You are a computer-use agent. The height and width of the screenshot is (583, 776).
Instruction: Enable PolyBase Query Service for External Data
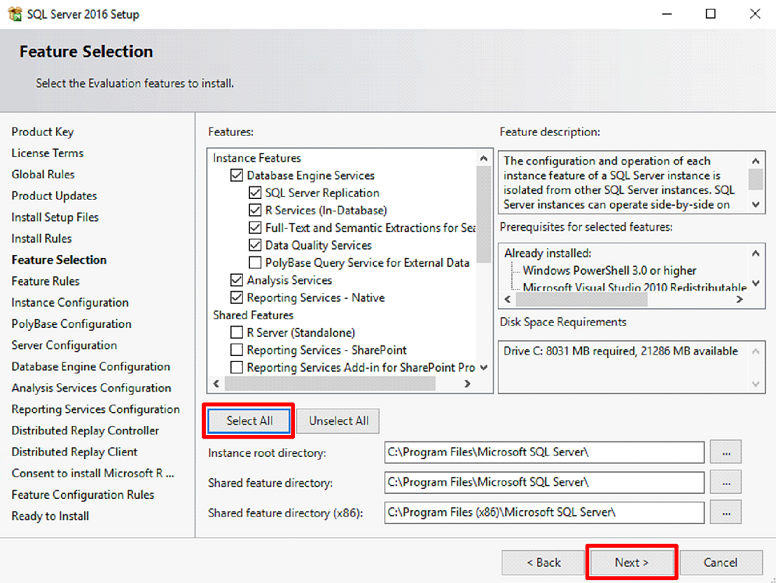[255, 263]
